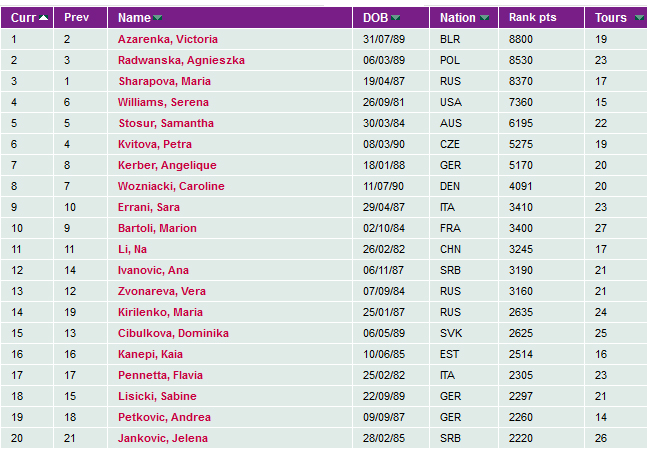View Stosur, Samantha player page
Image resolution: width=647 pixels, height=457 pixels.
[166, 123]
